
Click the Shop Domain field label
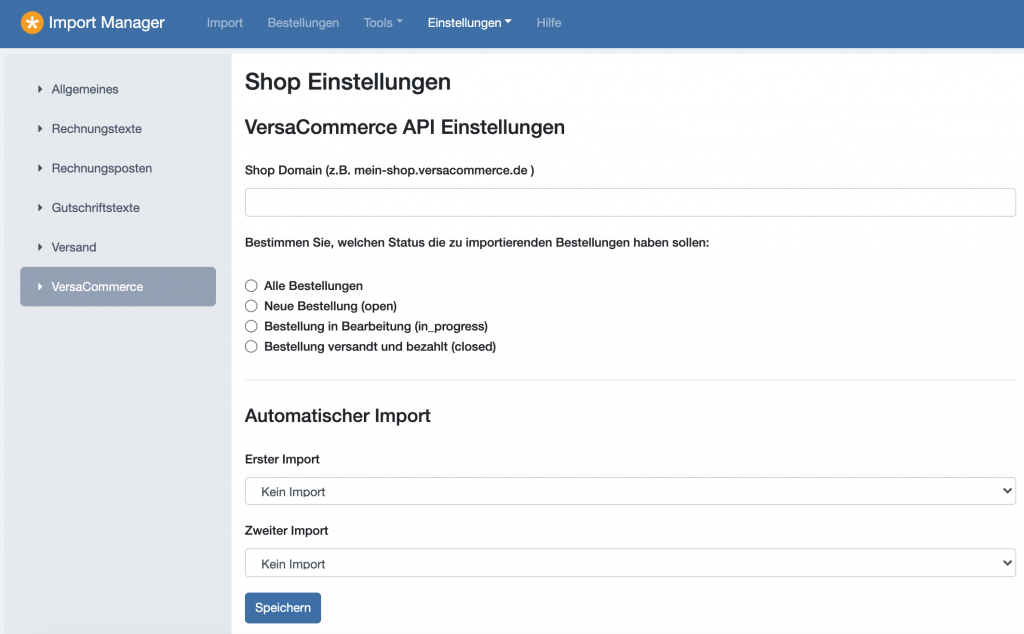[x=389, y=170]
